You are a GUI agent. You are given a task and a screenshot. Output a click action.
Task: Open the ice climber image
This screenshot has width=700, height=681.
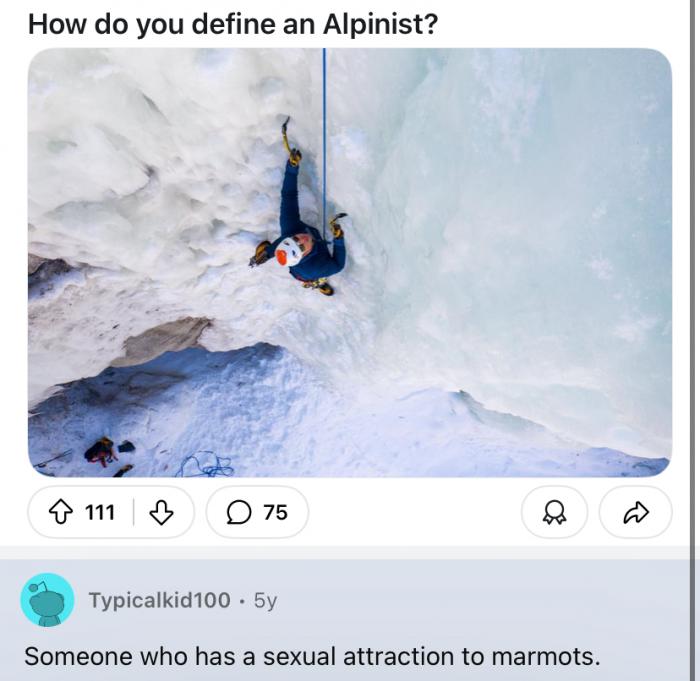tap(350, 263)
